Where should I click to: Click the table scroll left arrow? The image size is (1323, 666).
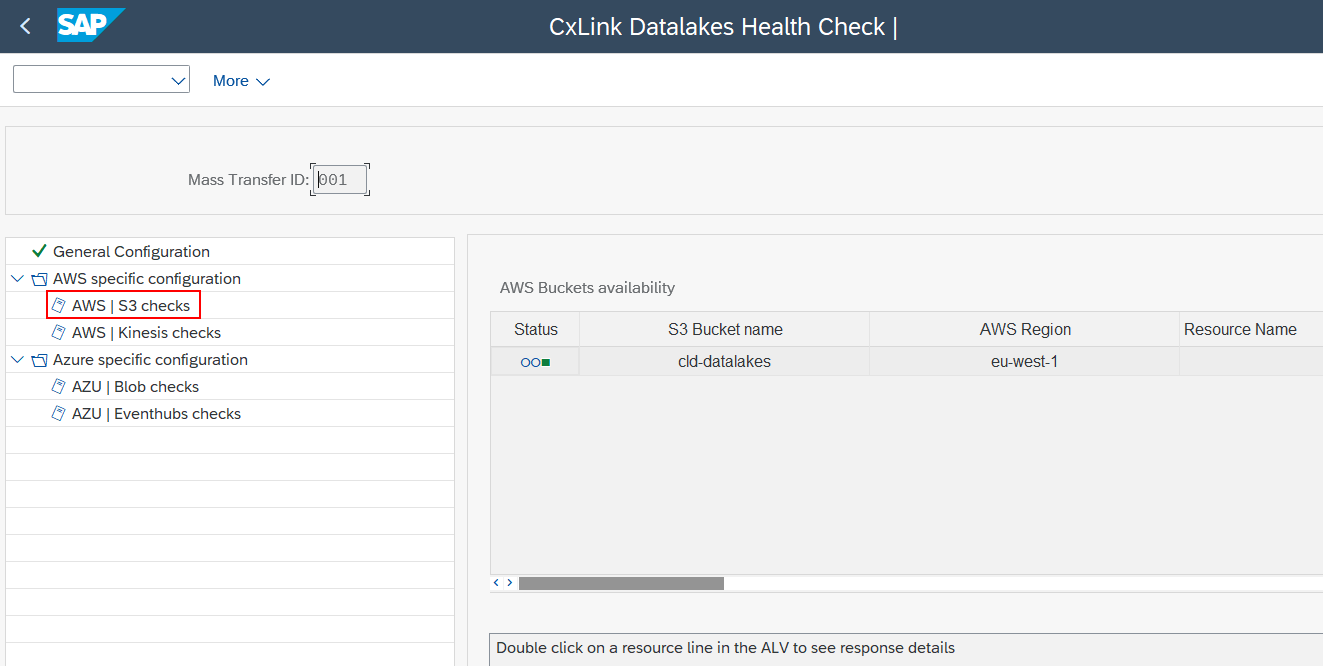tap(496, 582)
